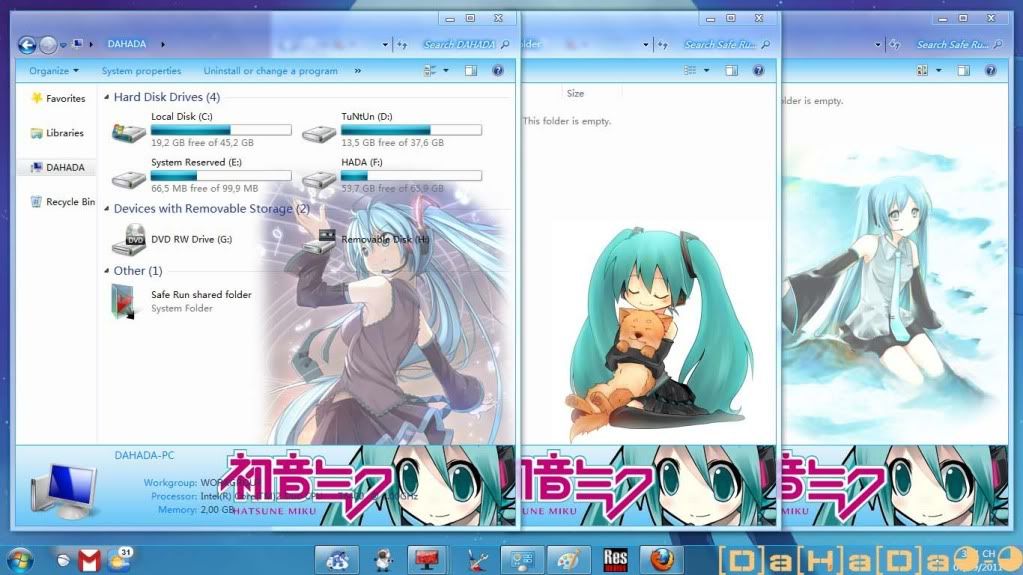Screen dimensions: 1023x575
Task: Launch Firefox from the taskbar
Action: [663, 558]
